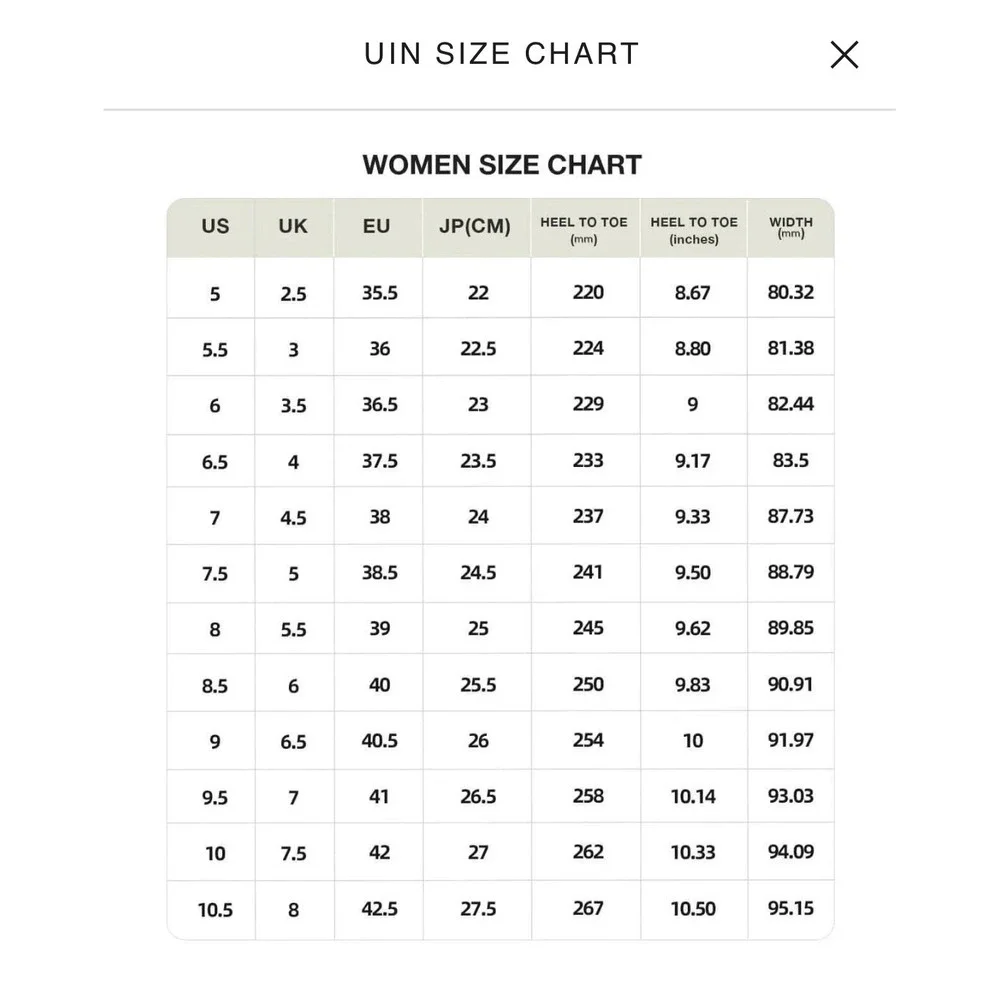Click the US column header
The width and height of the screenshot is (1000, 1000).
pos(215,226)
